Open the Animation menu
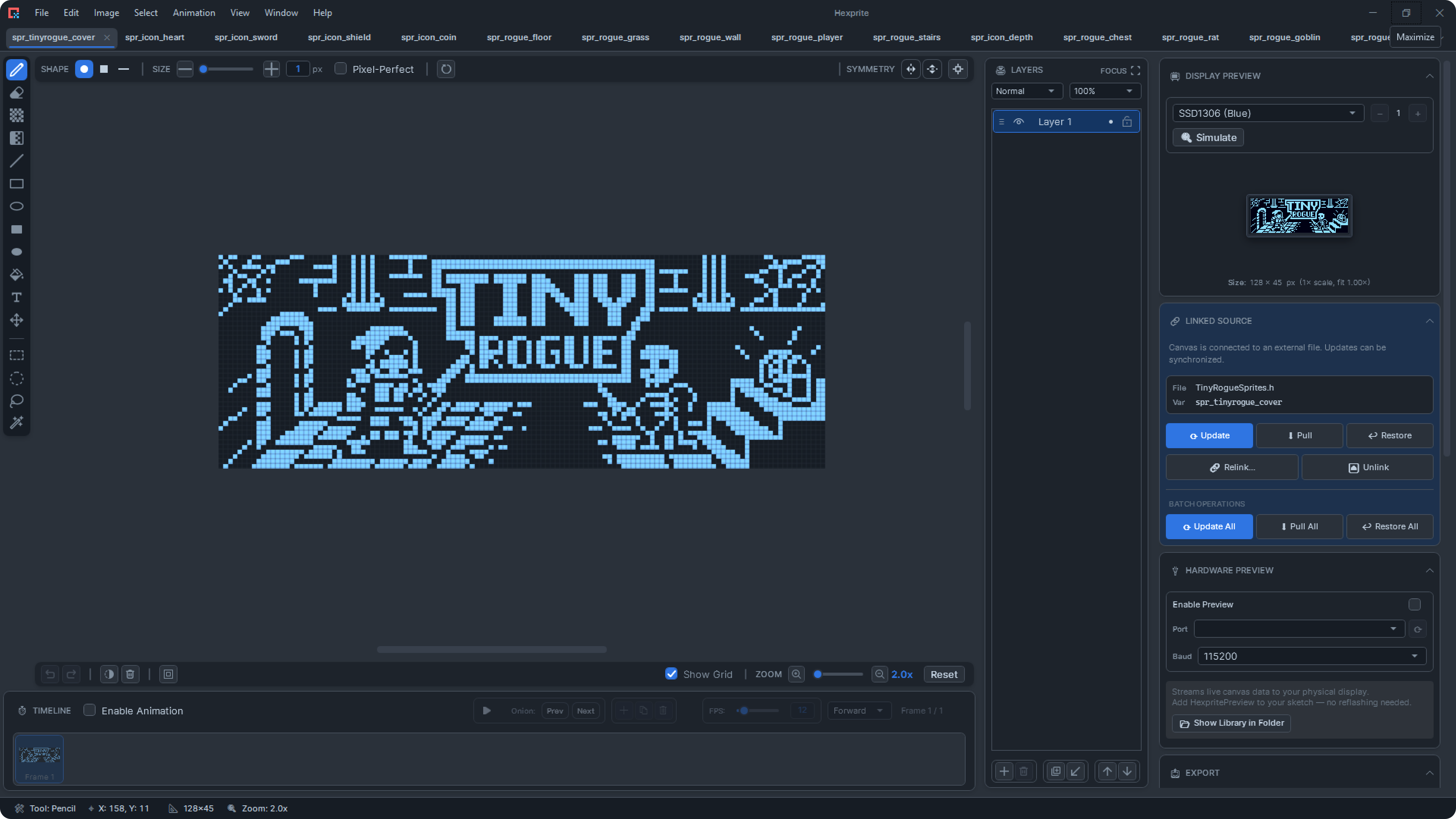 (x=194, y=13)
